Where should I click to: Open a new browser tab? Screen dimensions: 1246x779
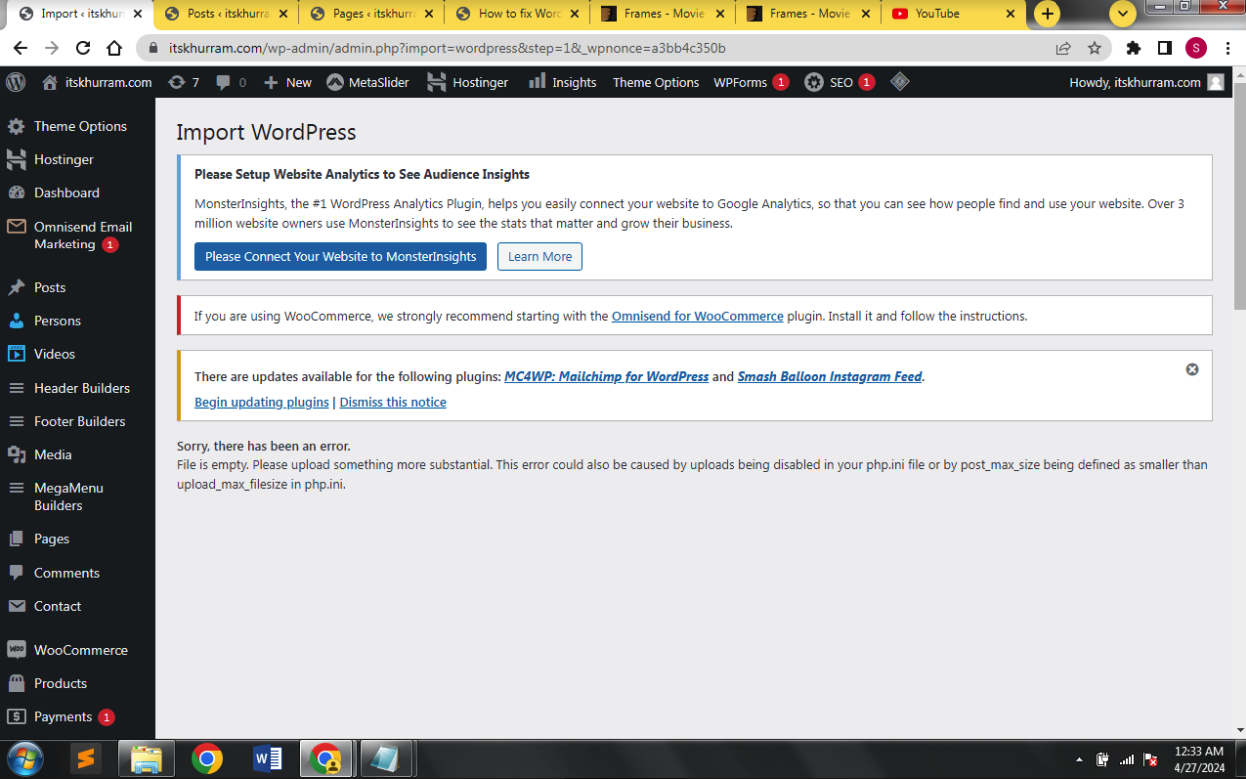point(1047,14)
